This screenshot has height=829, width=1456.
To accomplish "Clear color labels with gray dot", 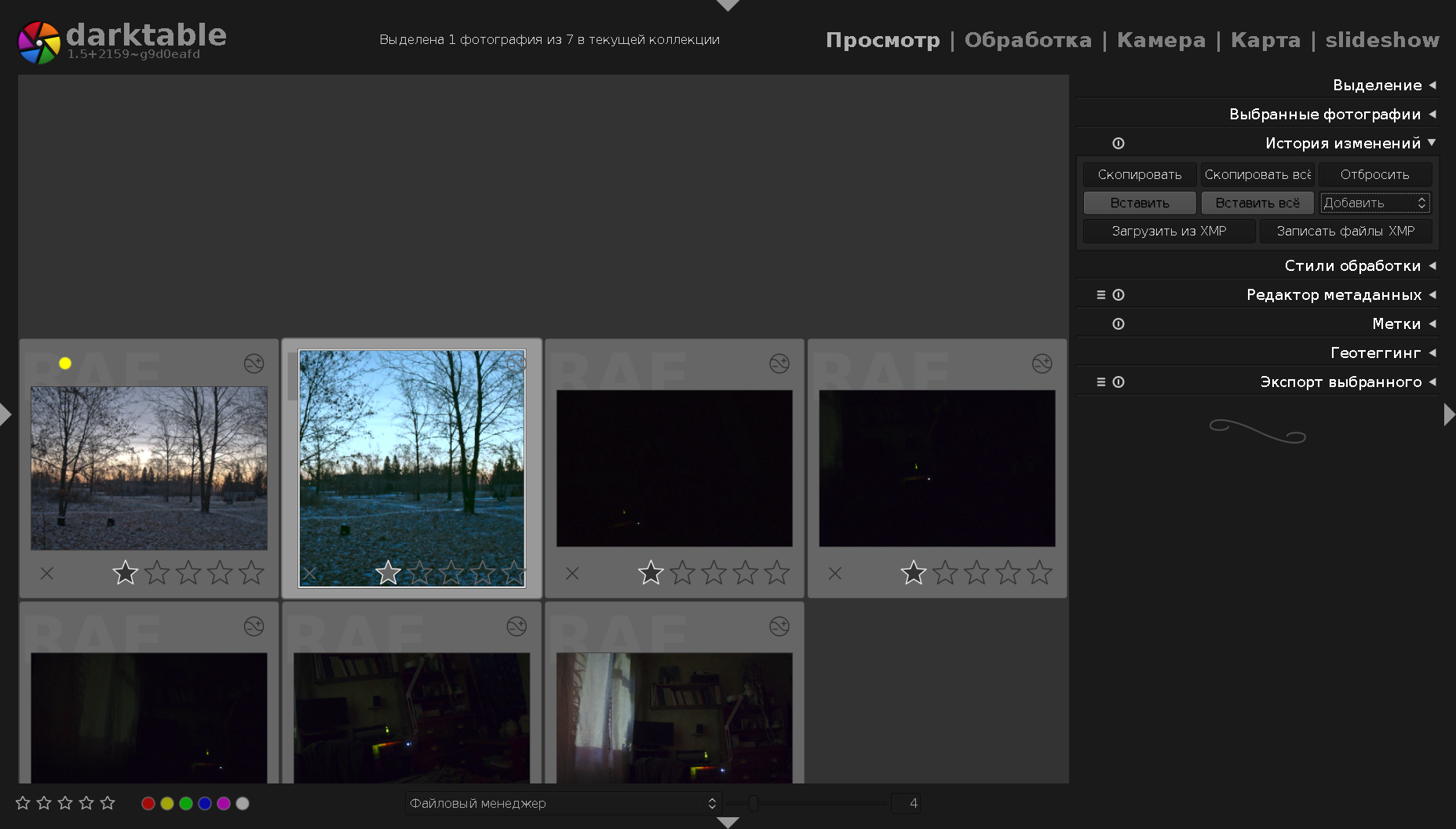I will tap(242, 803).
